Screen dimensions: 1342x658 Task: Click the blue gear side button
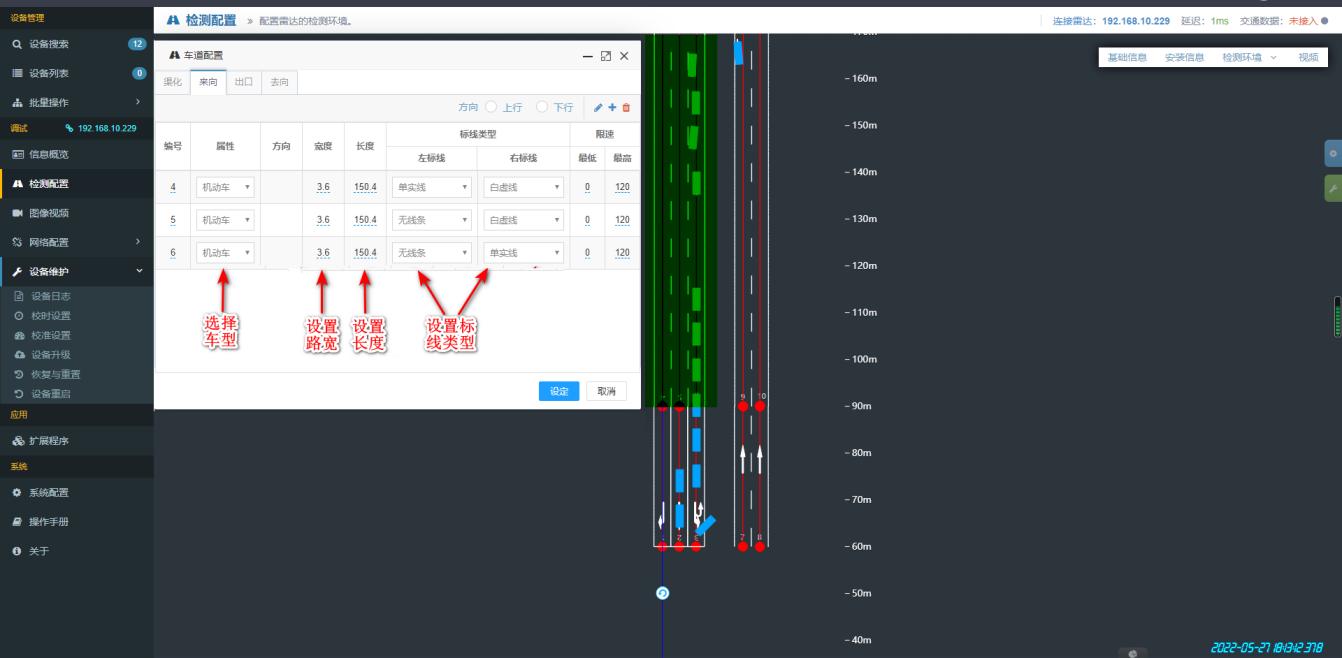point(1332,154)
